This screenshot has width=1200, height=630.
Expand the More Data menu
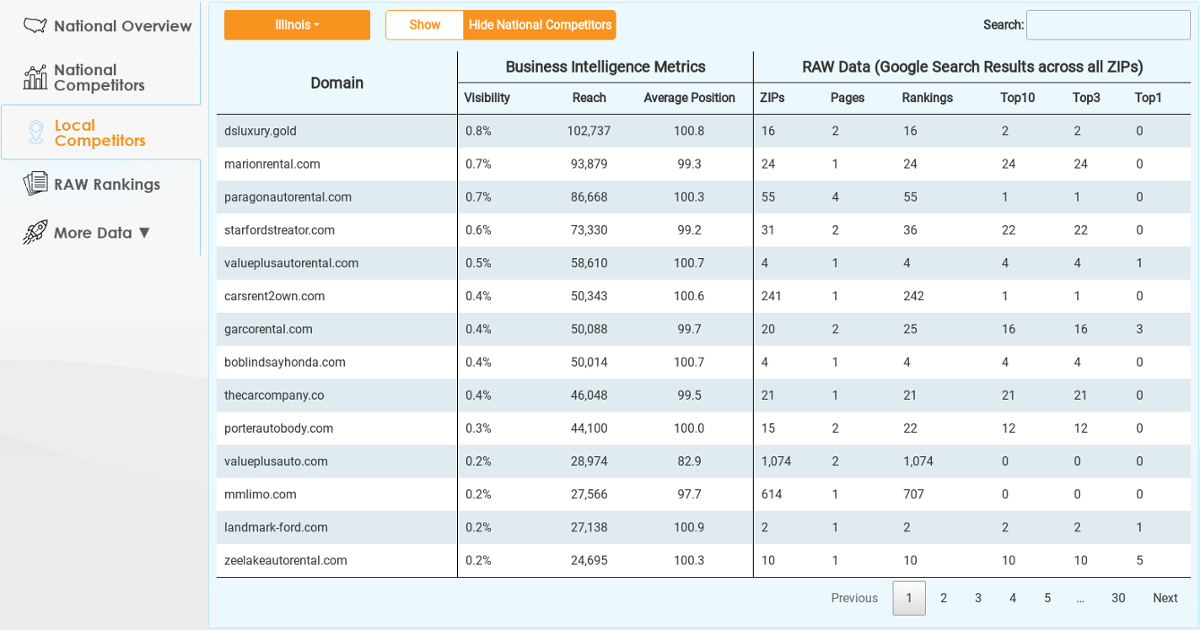[x=101, y=233]
